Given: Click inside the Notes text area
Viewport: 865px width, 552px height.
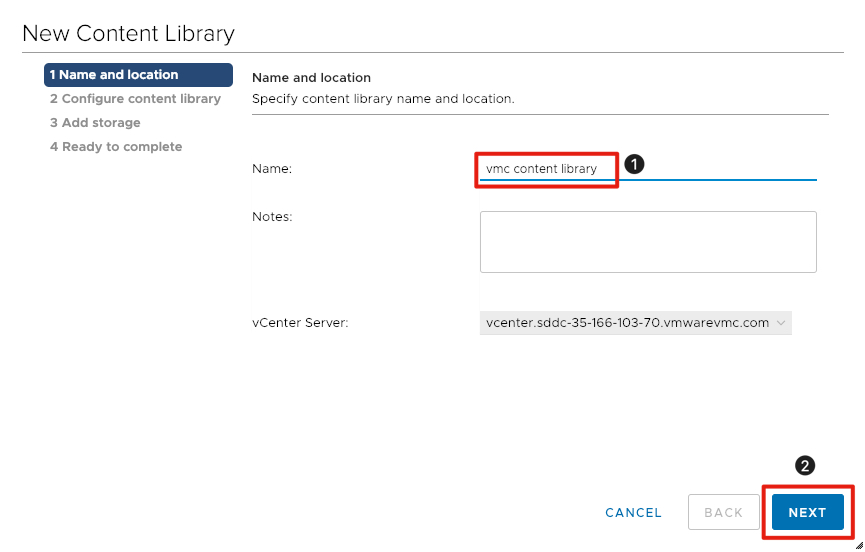Looking at the screenshot, I should click(648, 241).
